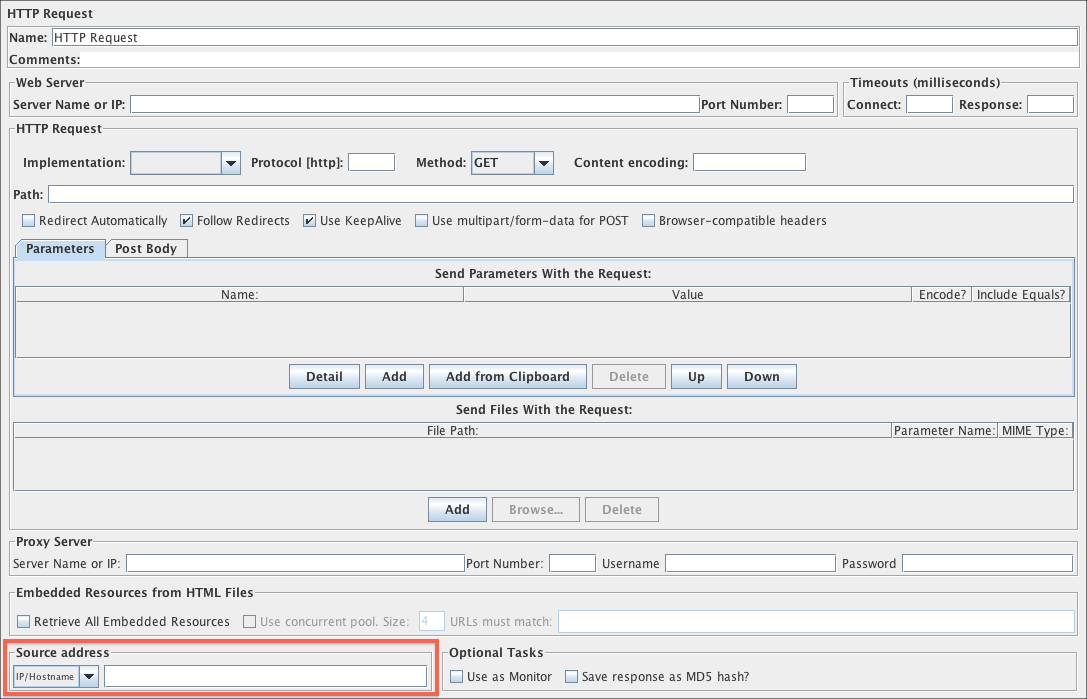This screenshot has height=699, width=1087.
Task: Click Add button under Send Files
Action: click(x=457, y=510)
